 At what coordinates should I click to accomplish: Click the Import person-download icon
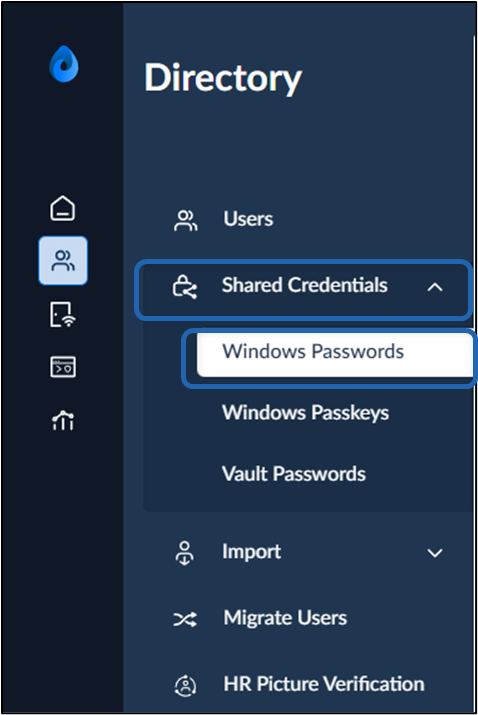[x=185, y=553]
